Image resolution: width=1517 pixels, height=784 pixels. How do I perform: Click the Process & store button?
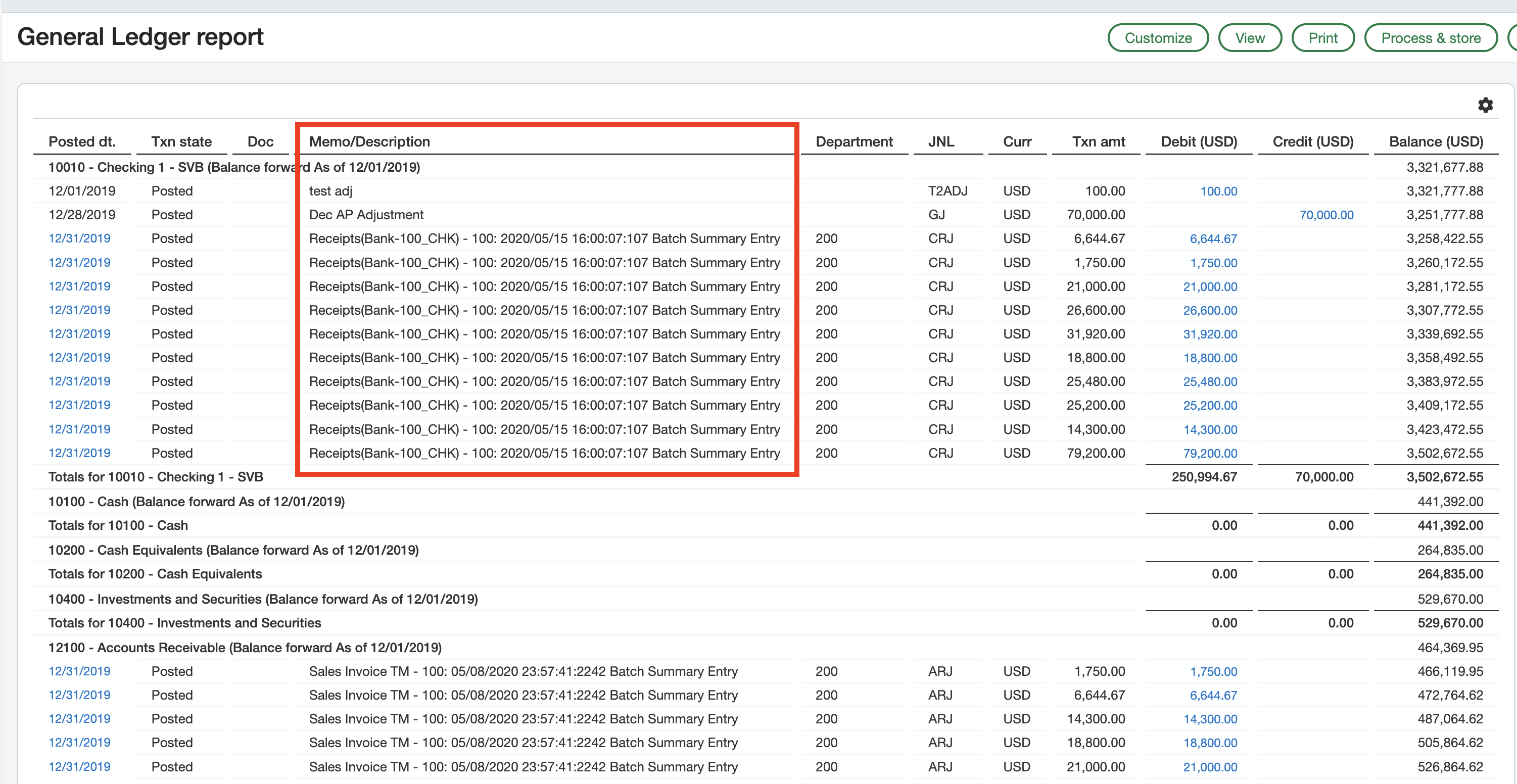[1430, 38]
